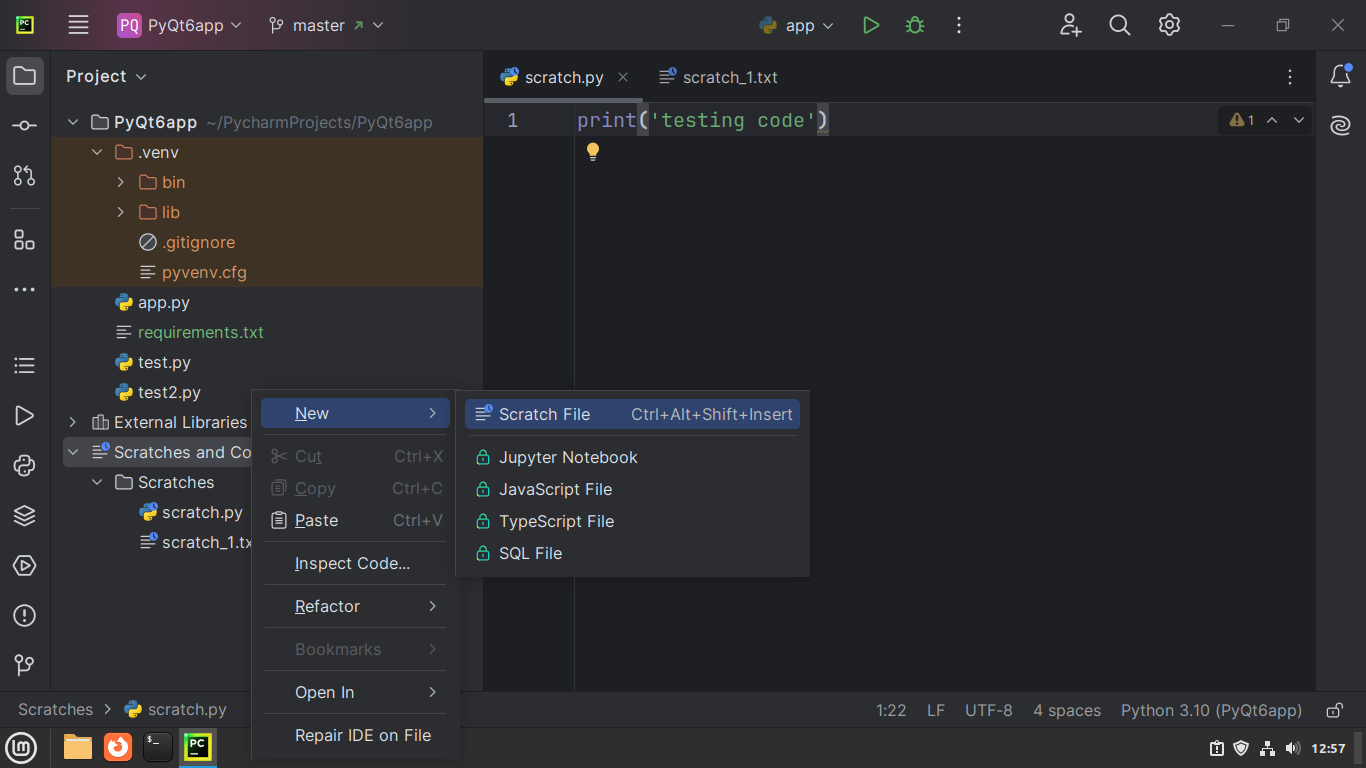1366x768 pixels.
Task: Choose JavaScript File from submenu
Action: 632,489
